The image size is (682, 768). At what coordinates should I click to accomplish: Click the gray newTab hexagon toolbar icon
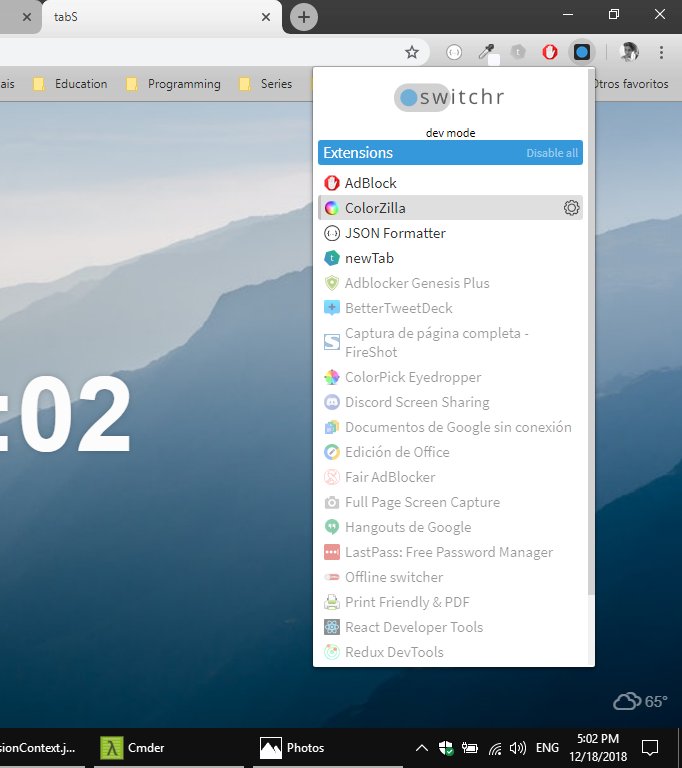[518, 51]
